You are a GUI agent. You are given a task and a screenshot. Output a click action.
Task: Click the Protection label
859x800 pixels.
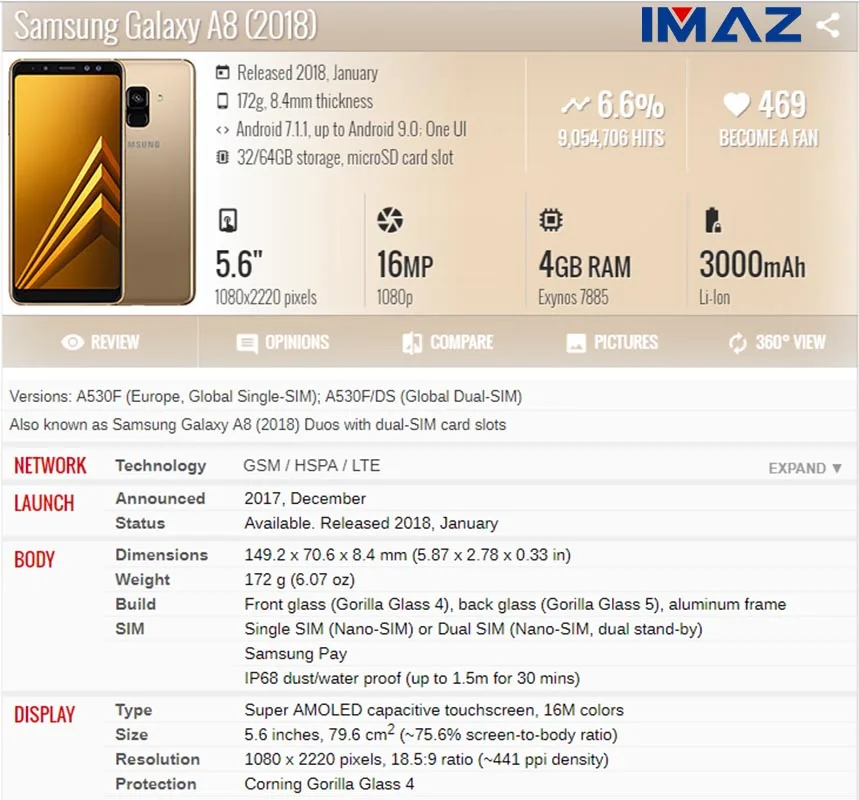(x=156, y=784)
